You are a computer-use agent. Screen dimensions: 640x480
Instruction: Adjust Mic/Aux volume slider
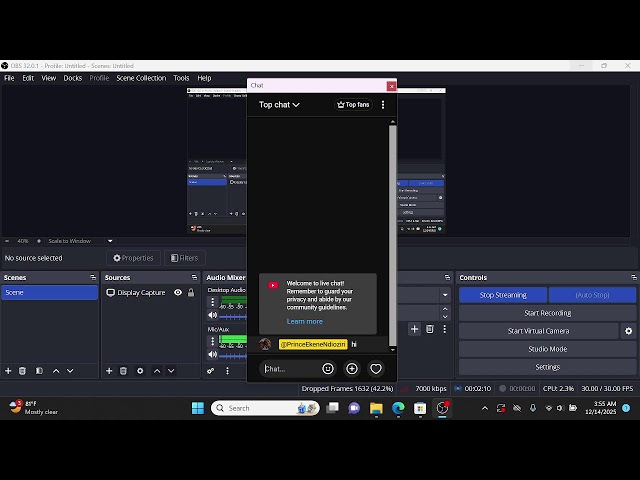pos(233,356)
